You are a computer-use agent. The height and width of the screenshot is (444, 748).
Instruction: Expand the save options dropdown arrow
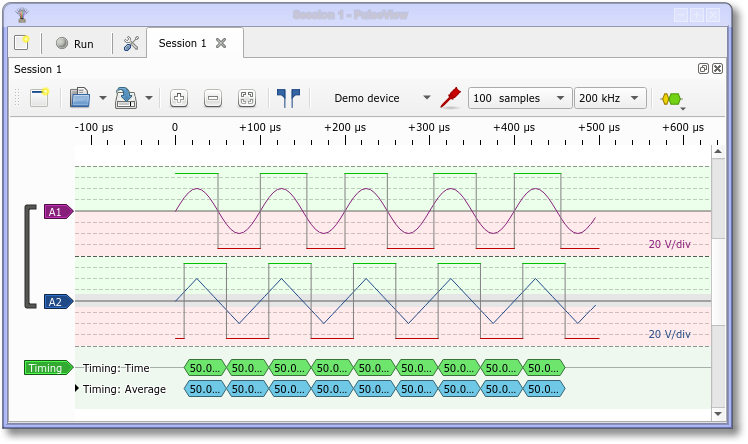point(149,98)
